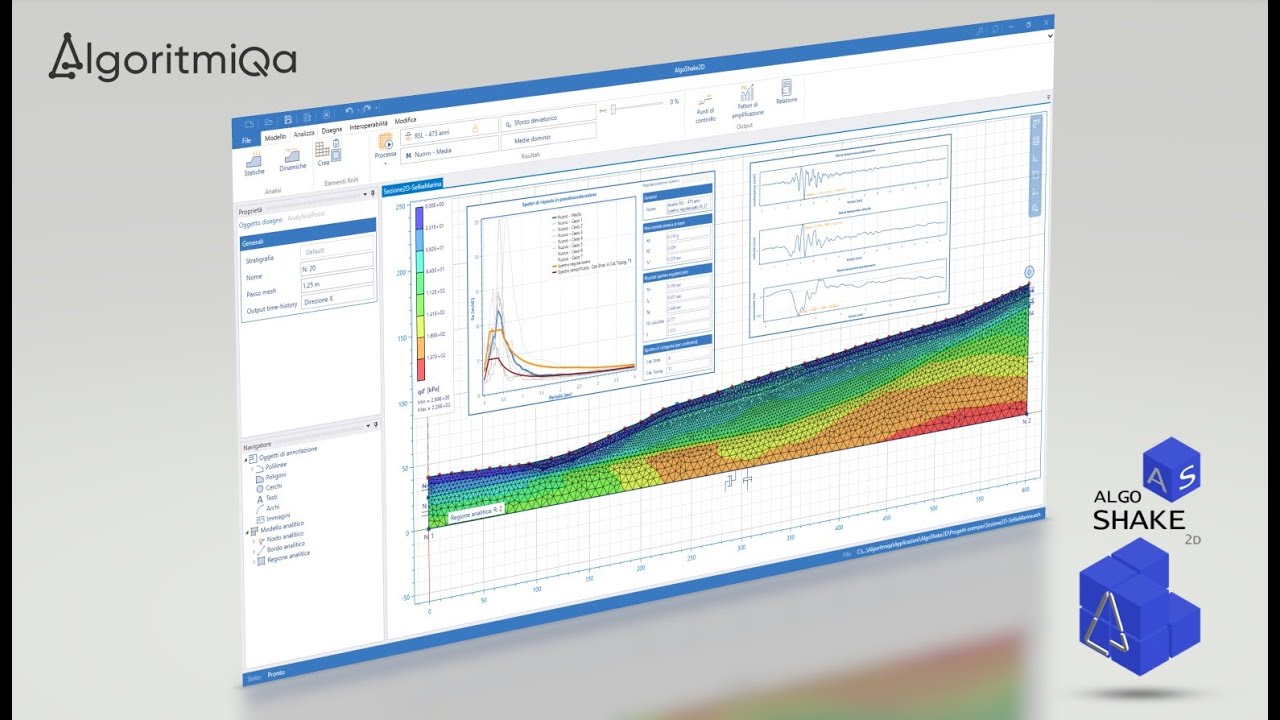The image size is (1280, 720).
Task: Click the undo arrow icon
Action: (x=348, y=112)
